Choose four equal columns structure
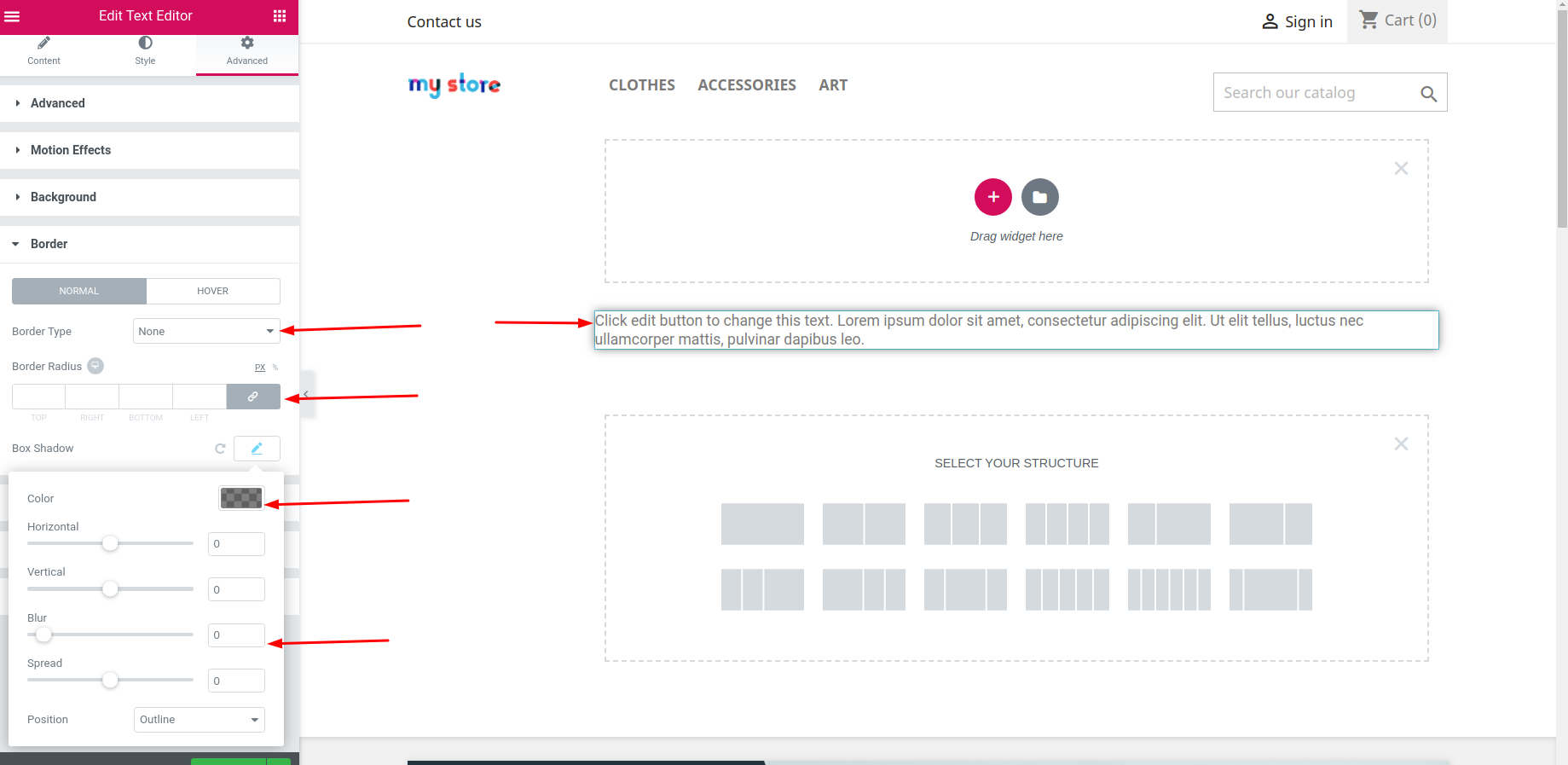Screen dimensions: 1568x765 click(1068, 524)
